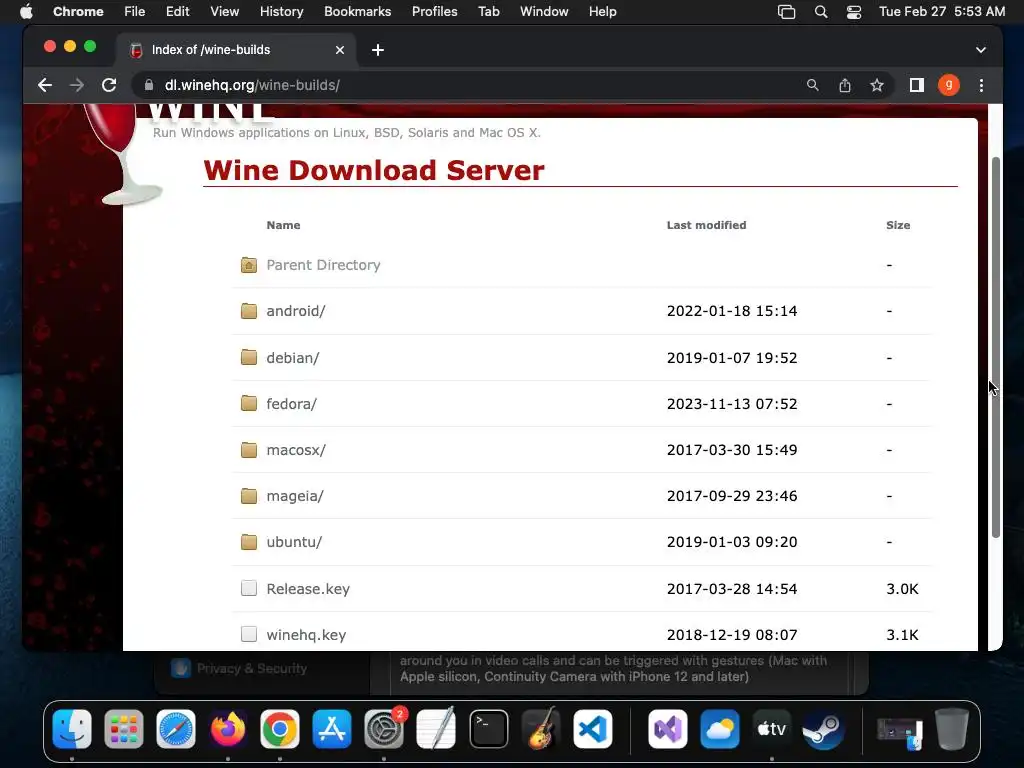Open the Chrome application menu
Image resolution: width=1024 pixels, height=768 pixels.
pyautogui.click(x=78, y=12)
